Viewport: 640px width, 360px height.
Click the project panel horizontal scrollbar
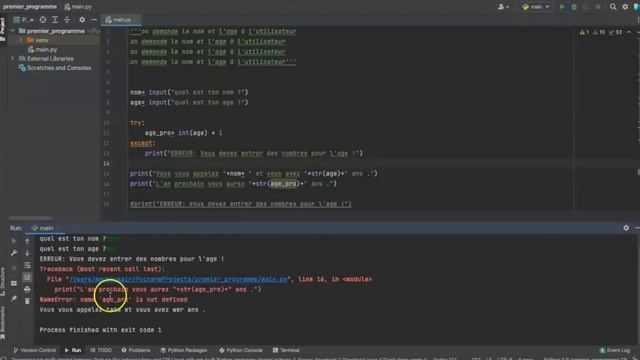(30, 218)
